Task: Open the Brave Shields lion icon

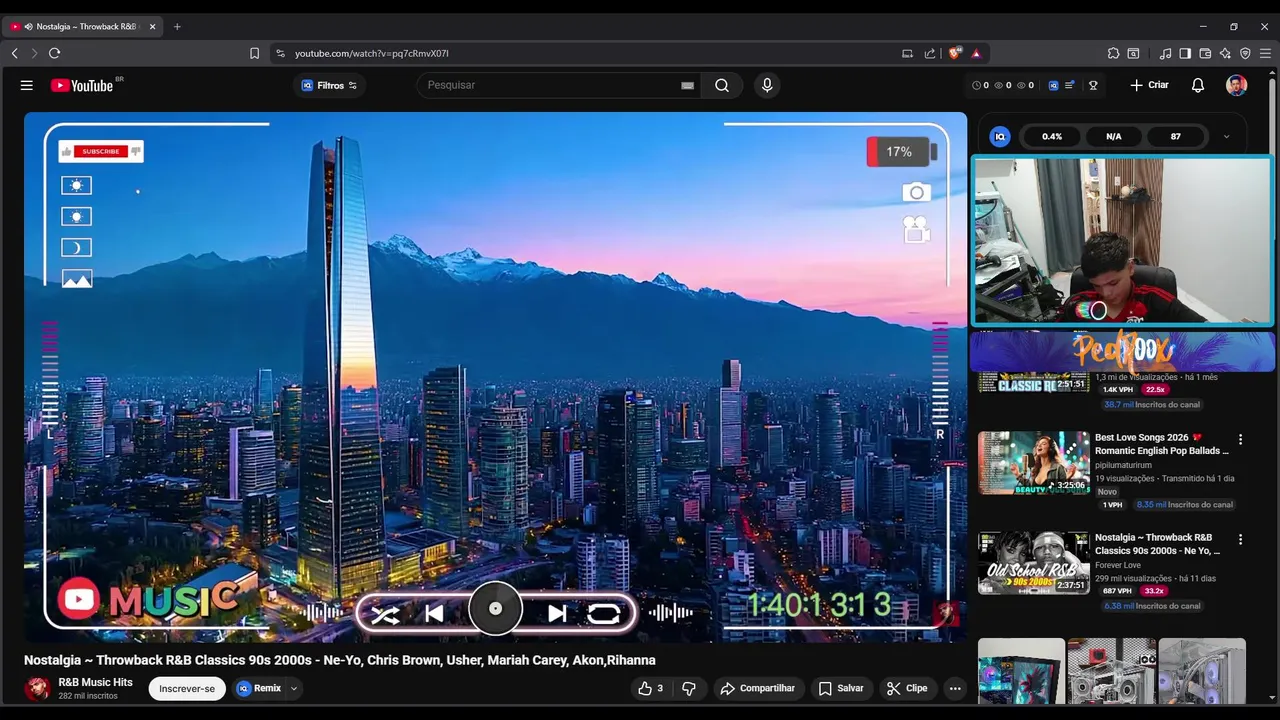Action: pos(955,53)
